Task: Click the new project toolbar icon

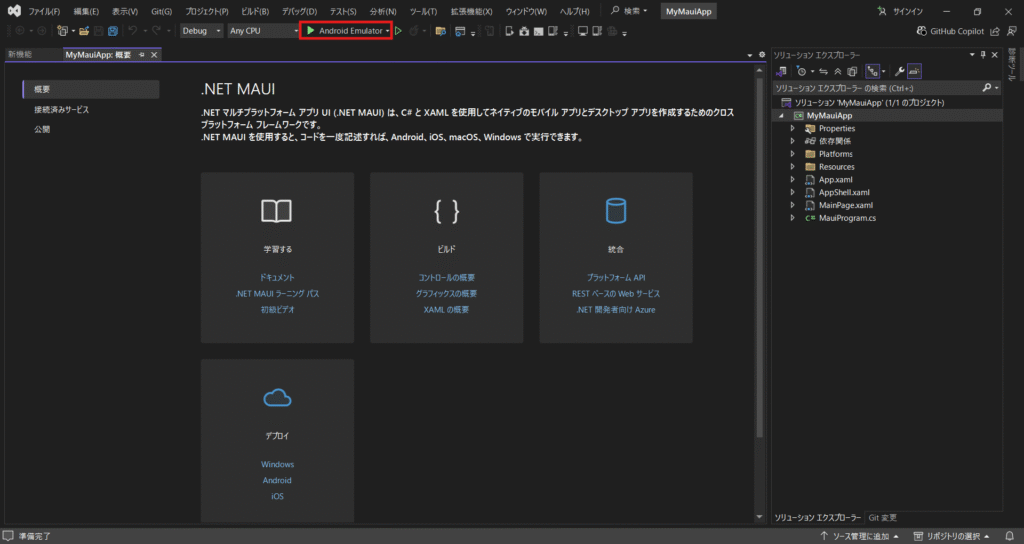Action: tap(62, 31)
